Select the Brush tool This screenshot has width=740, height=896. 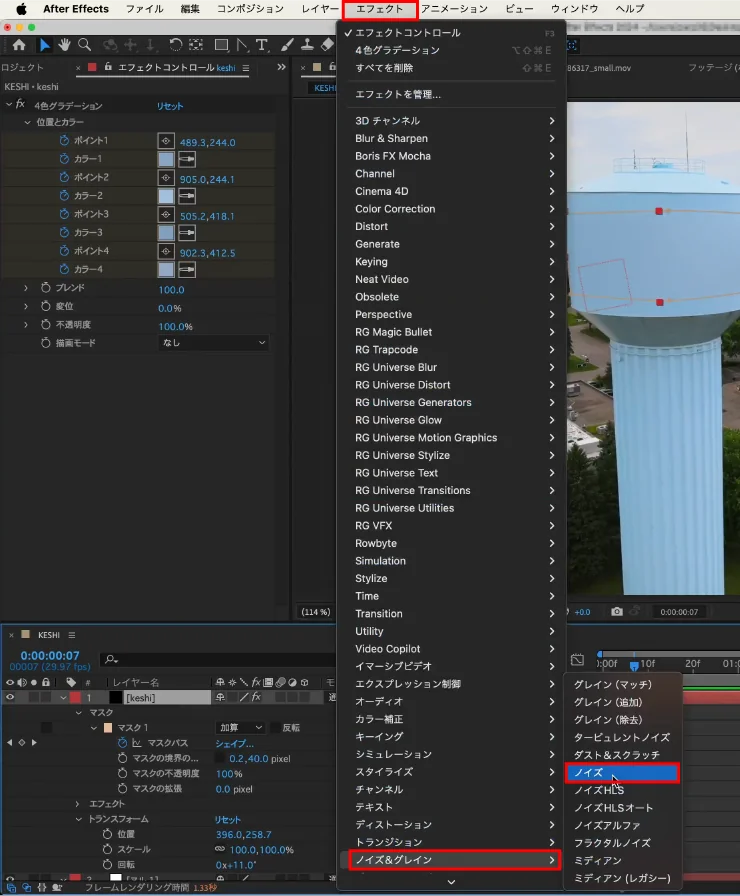pyautogui.click(x=287, y=45)
